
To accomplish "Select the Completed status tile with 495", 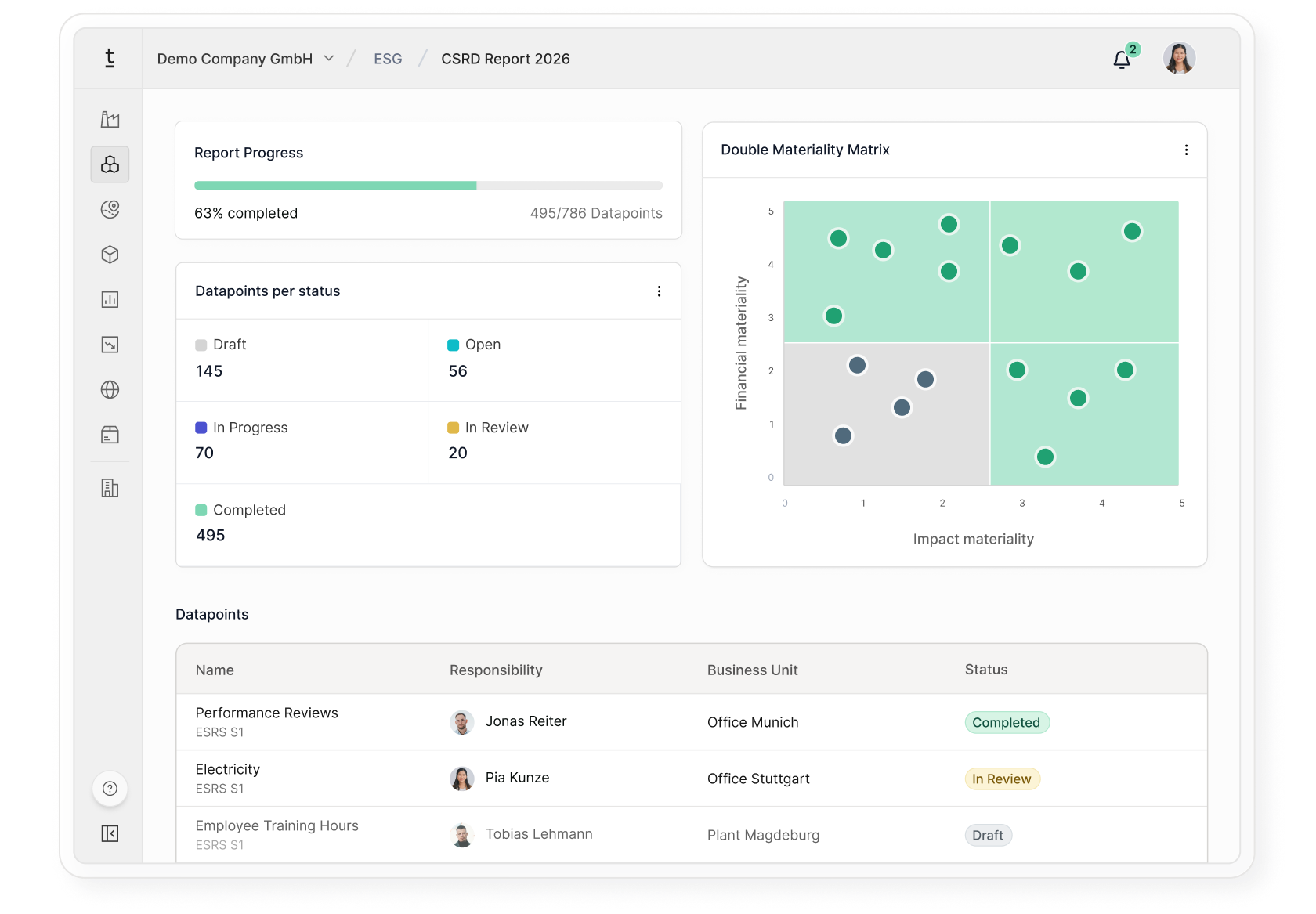I will pyautogui.click(x=428, y=525).
